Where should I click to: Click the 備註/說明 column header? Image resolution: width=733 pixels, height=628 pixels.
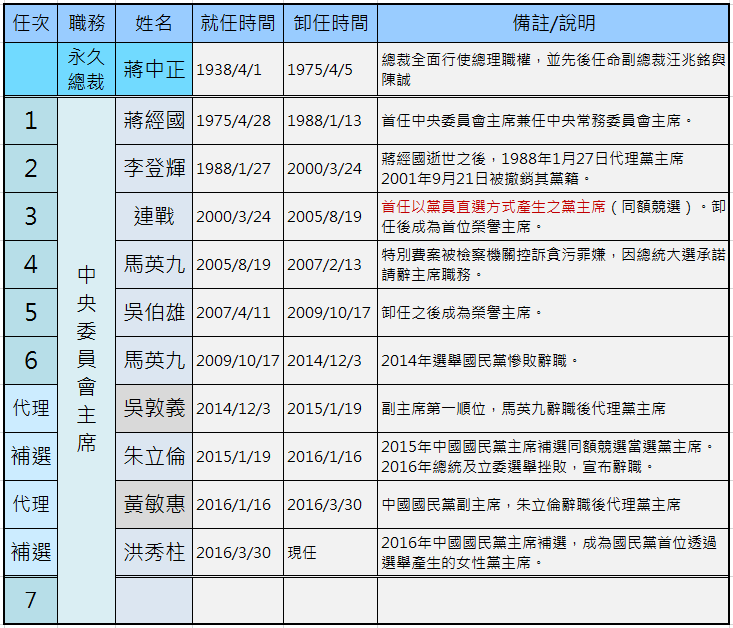pyautogui.click(x=553, y=23)
